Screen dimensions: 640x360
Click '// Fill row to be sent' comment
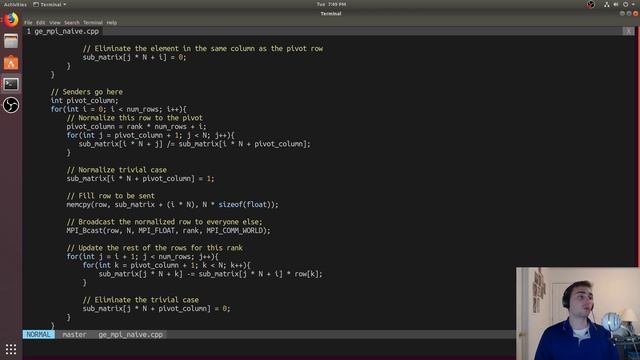click(111, 196)
